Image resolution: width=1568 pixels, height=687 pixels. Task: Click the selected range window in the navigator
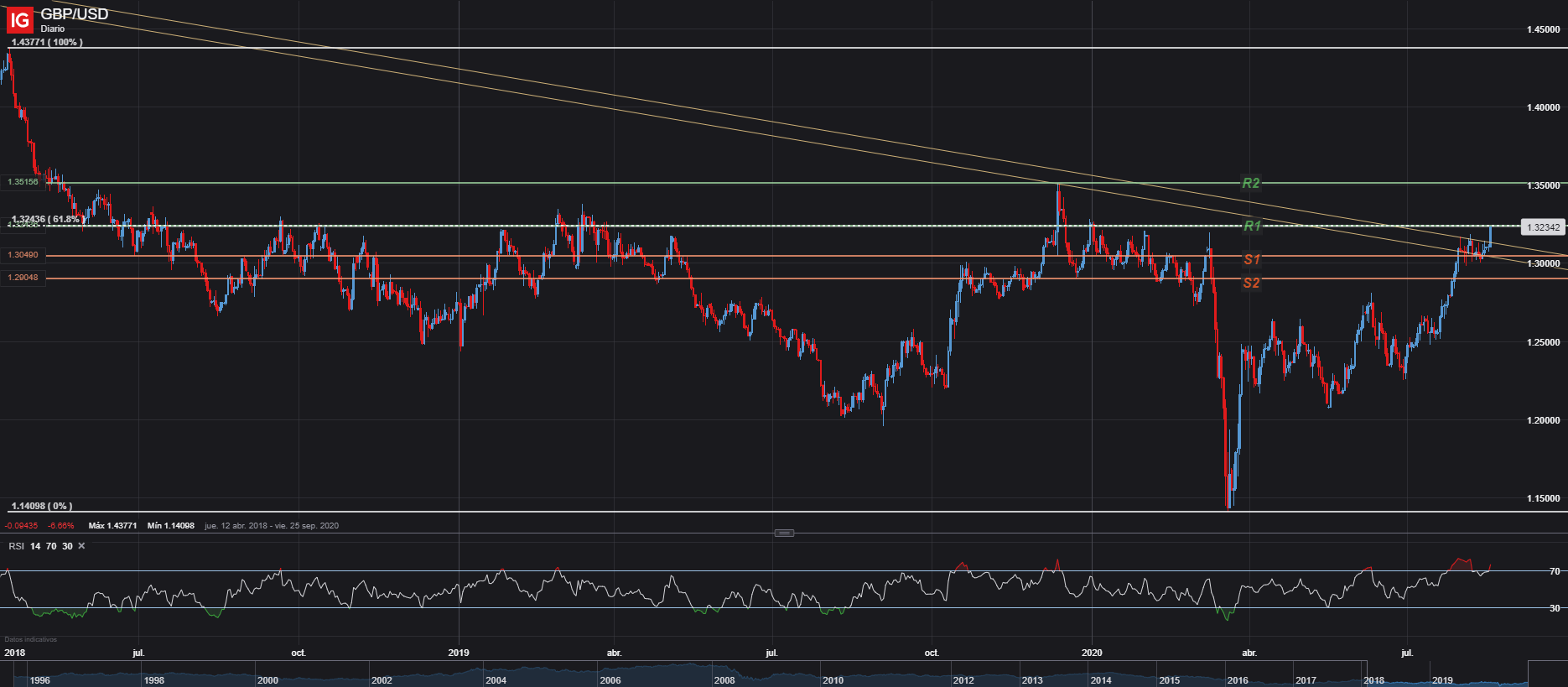point(1446,674)
